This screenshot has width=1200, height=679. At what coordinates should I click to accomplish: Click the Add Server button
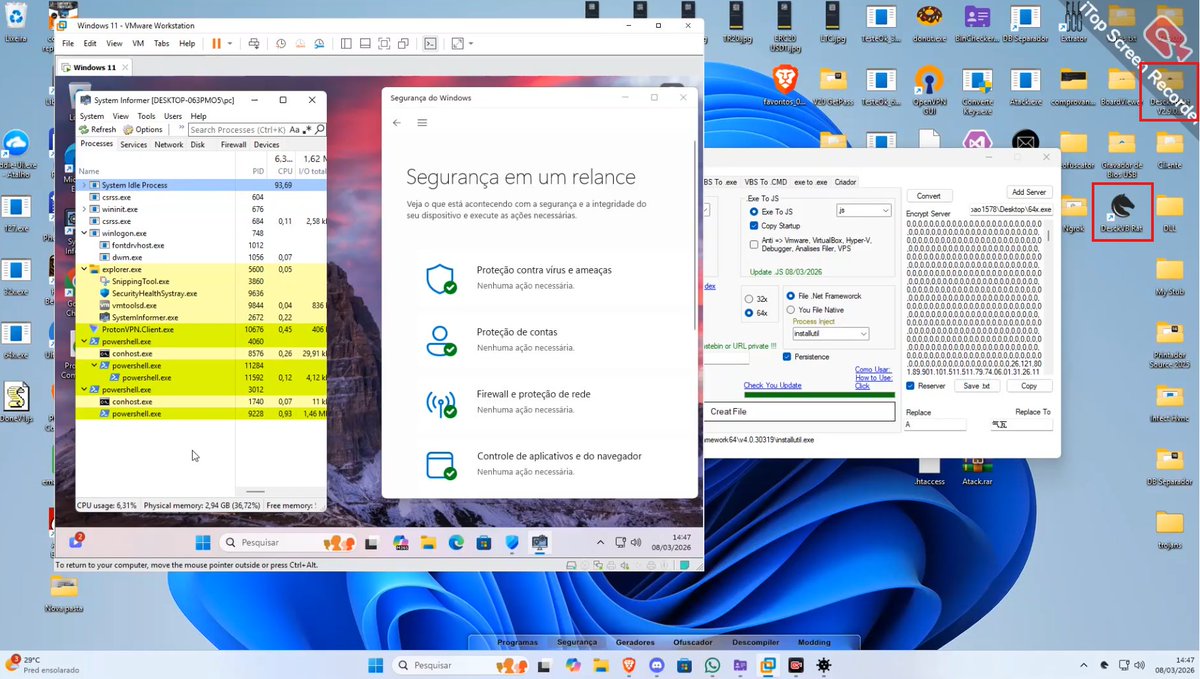1028,192
